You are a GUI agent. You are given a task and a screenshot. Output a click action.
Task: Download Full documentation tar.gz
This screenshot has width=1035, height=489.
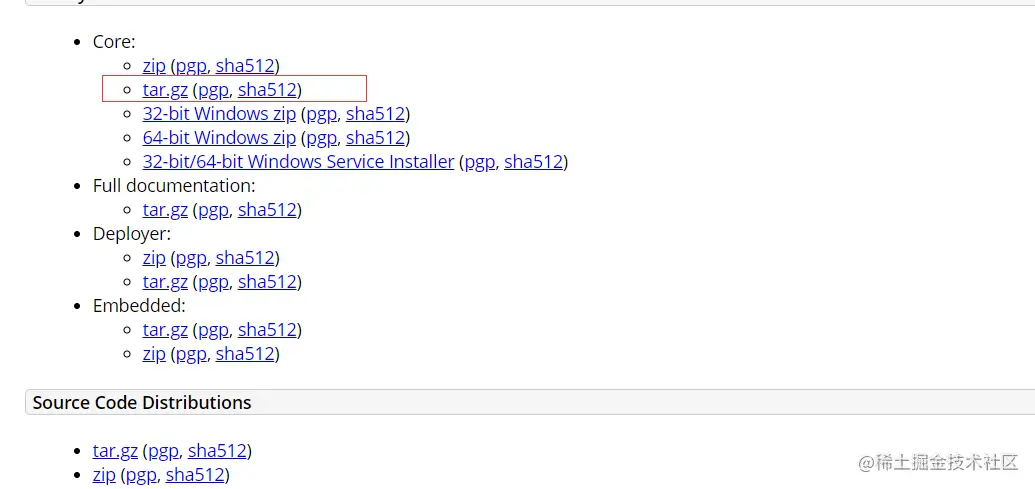coord(165,210)
